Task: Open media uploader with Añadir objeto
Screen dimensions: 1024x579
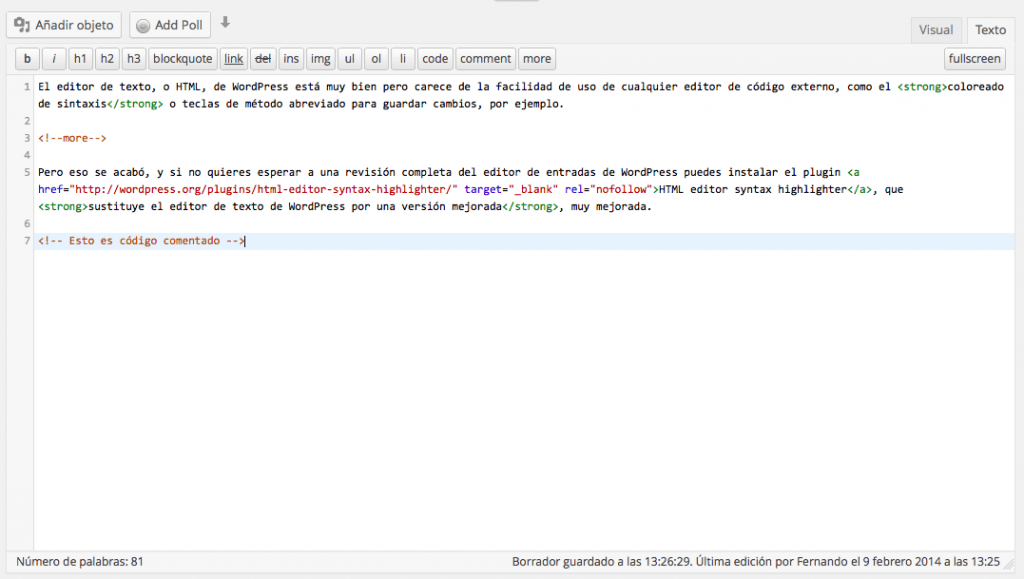Action: 63,24
